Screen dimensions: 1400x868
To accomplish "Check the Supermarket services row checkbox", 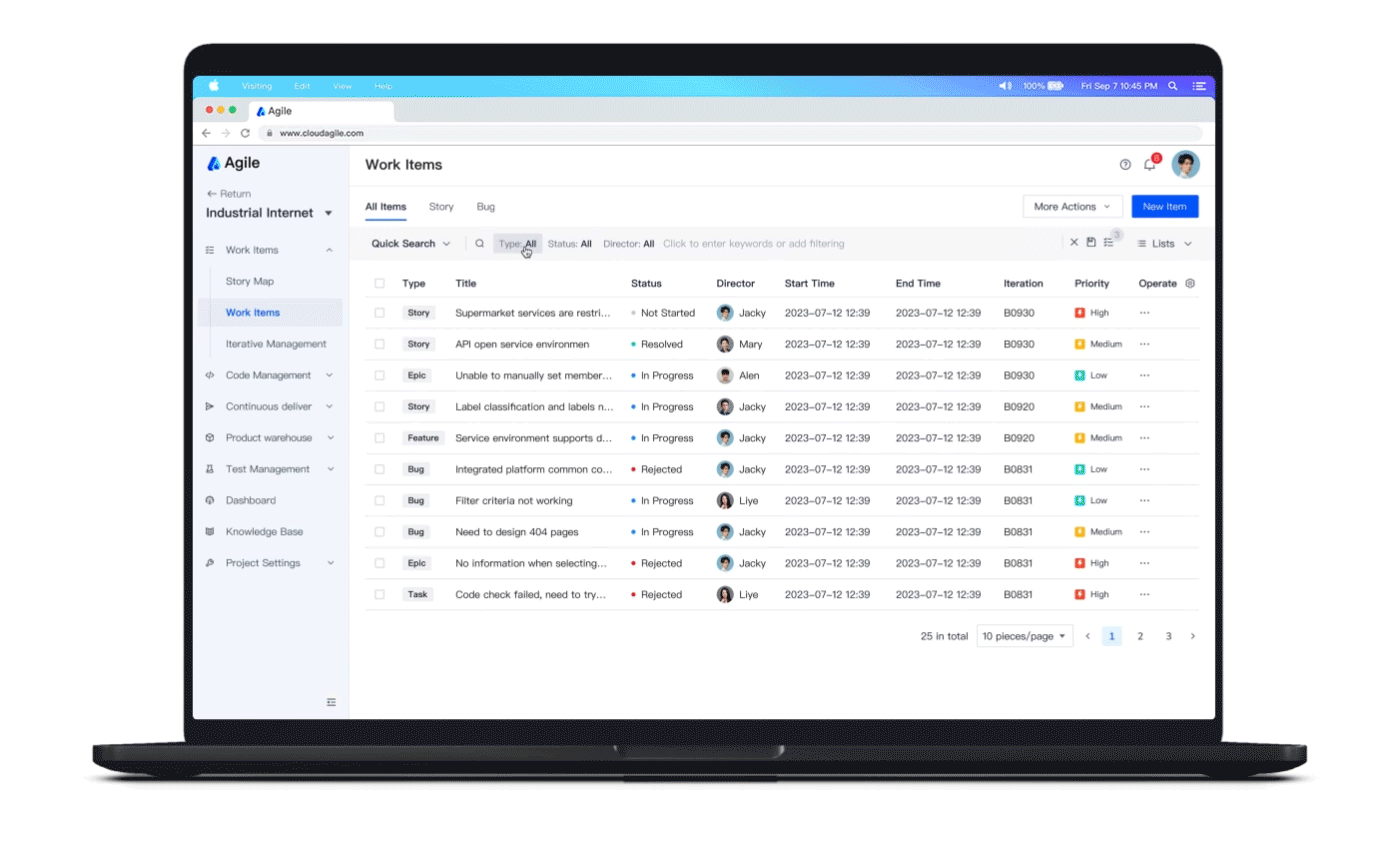I will click(380, 313).
